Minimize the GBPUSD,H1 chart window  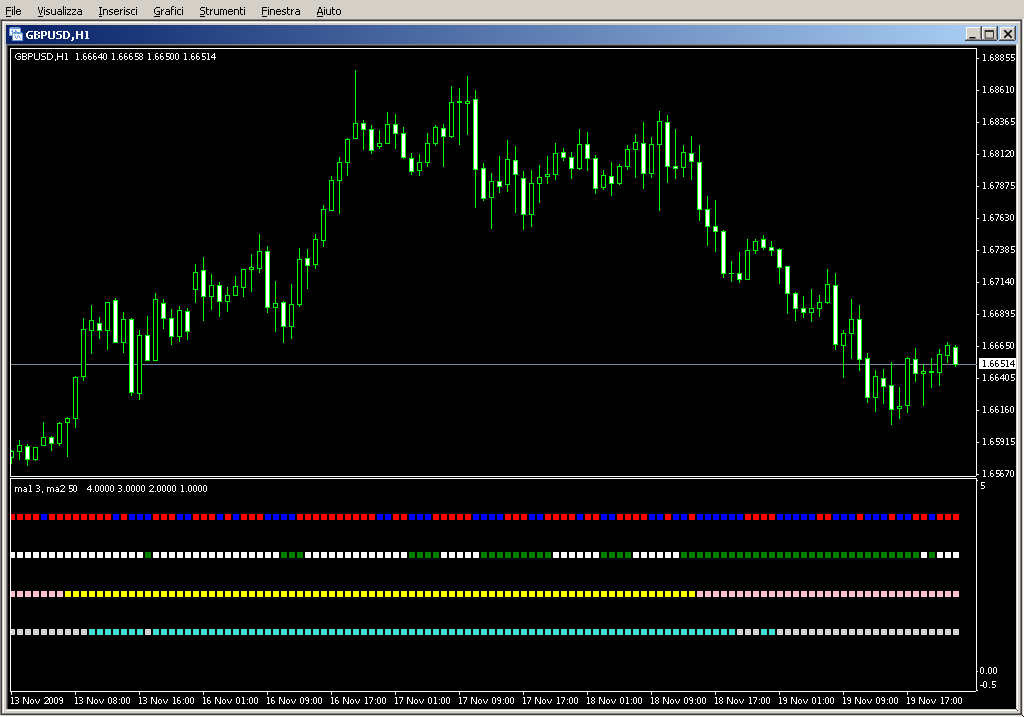pos(972,34)
